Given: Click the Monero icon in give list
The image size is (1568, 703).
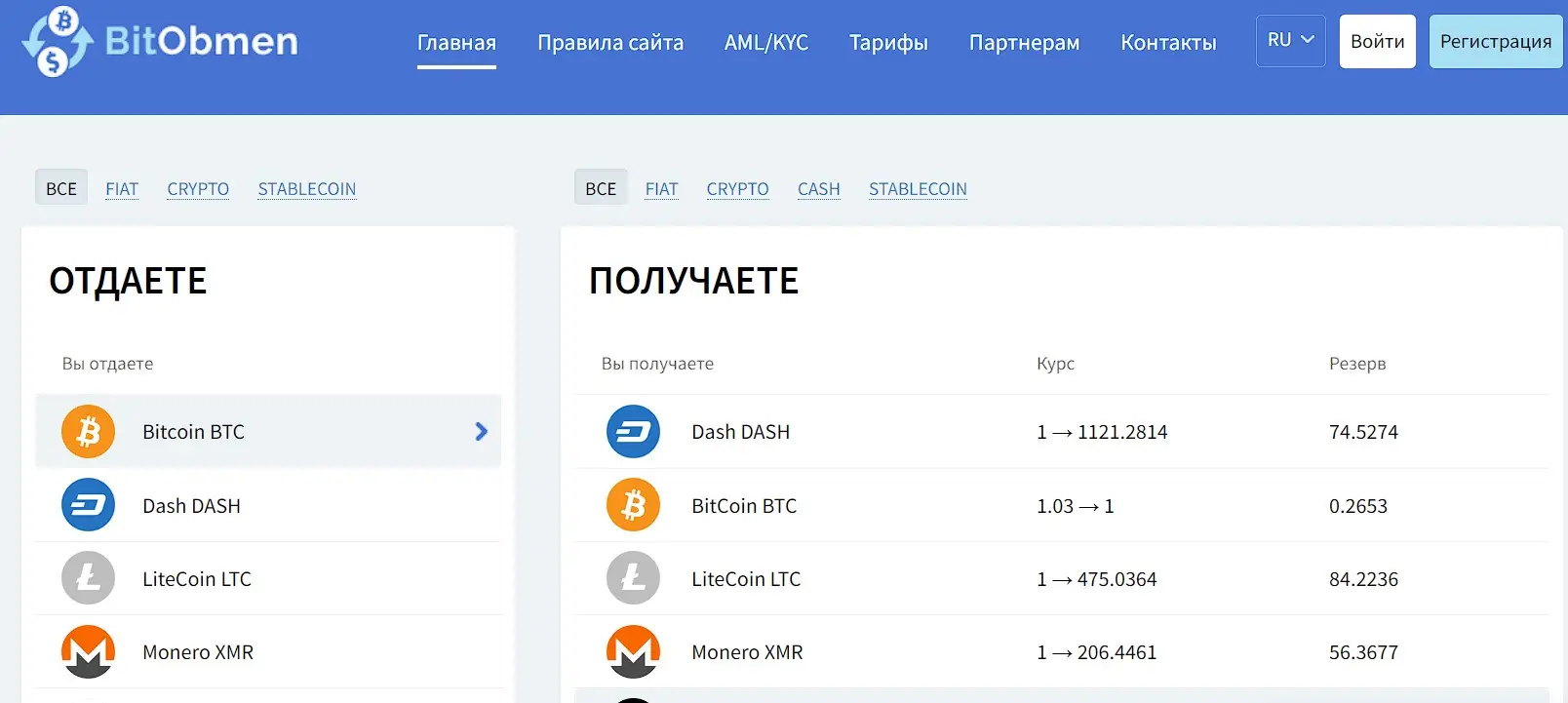Looking at the screenshot, I should point(88,651).
